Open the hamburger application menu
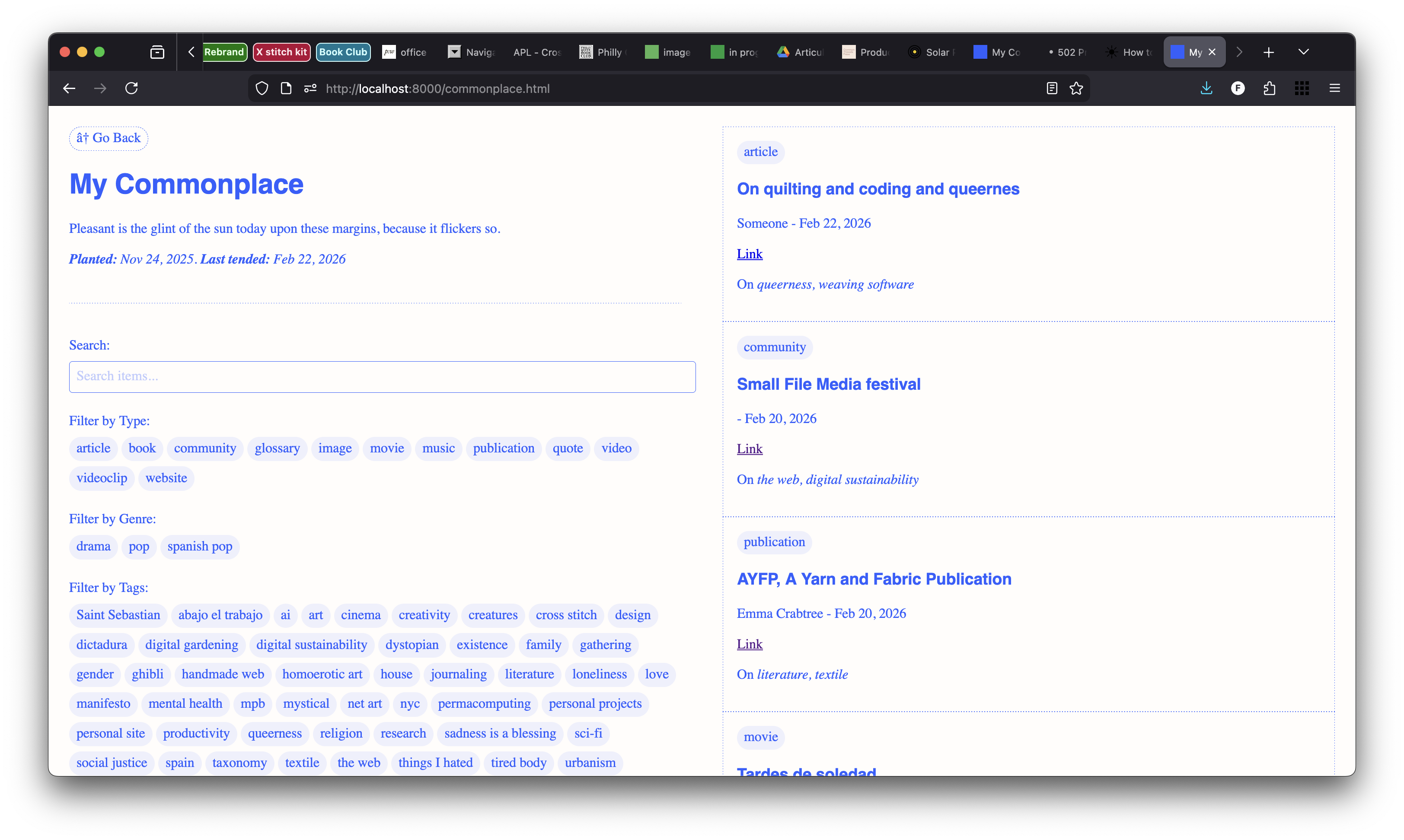This screenshot has width=1404, height=840. (x=1334, y=88)
